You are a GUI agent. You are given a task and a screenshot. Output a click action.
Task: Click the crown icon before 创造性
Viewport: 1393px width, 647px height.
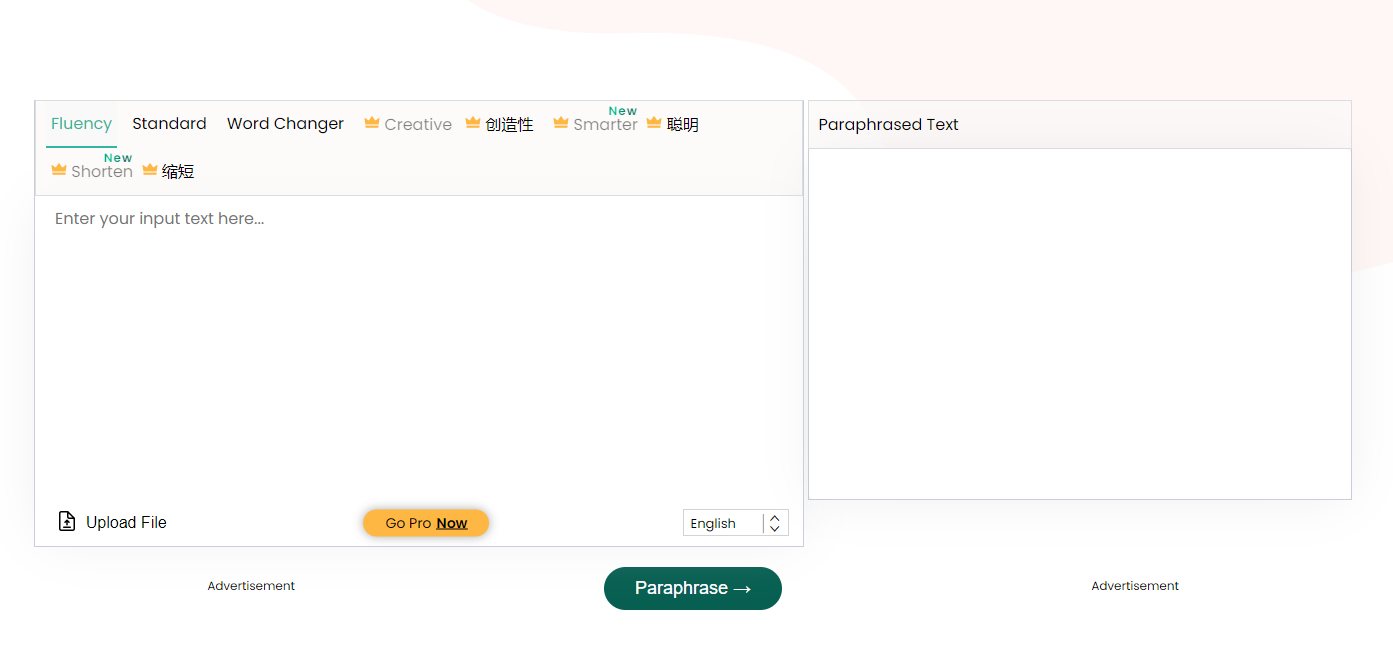473,123
